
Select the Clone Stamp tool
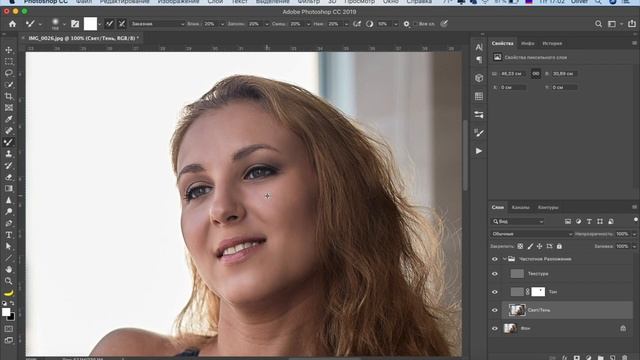[x=9, y=154]
